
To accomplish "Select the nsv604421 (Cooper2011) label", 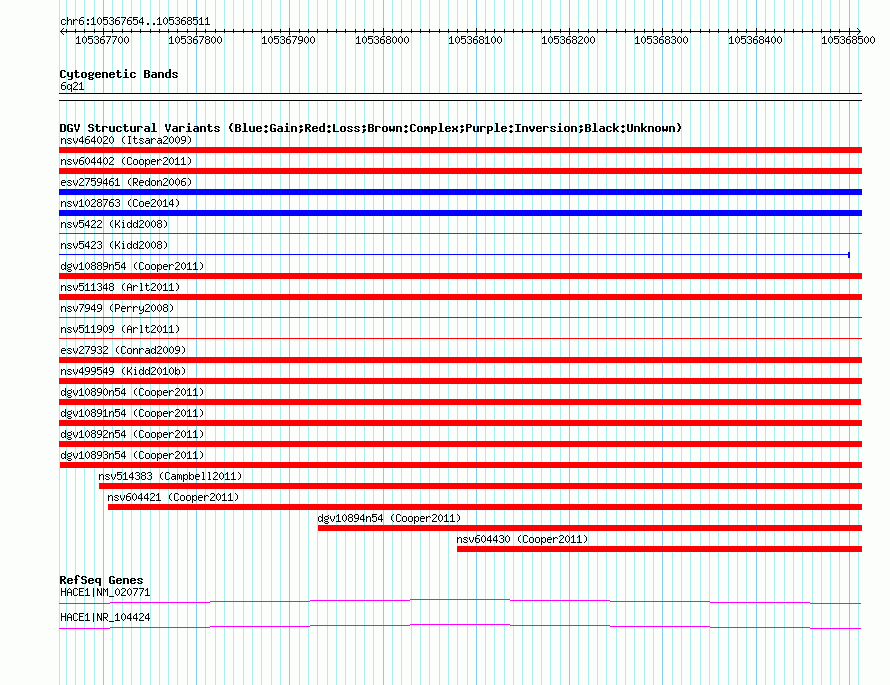I will tap(173, 497).
